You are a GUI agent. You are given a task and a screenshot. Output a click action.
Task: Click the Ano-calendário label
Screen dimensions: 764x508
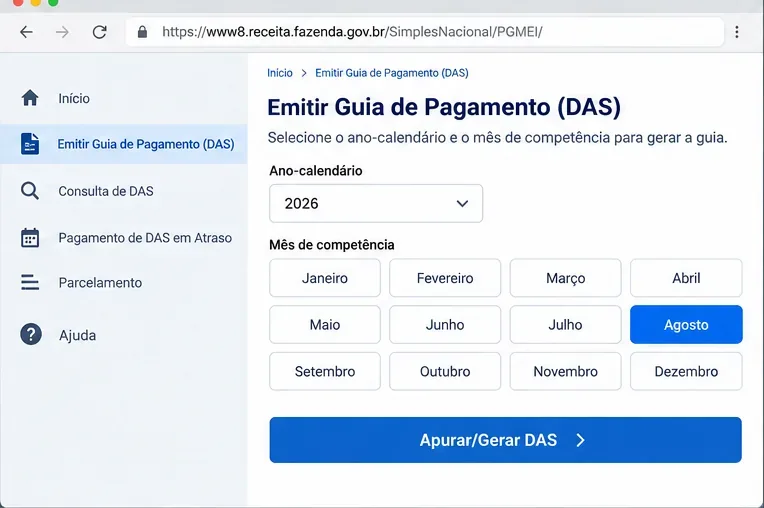316,171
